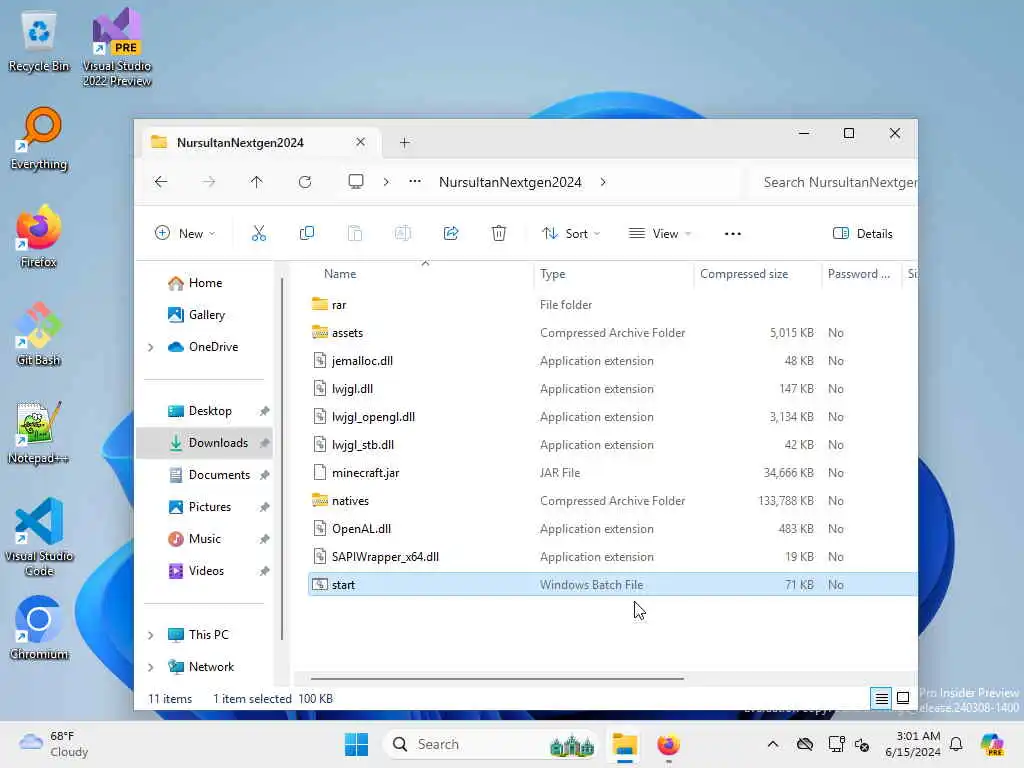Open the weather widget showing 68°F
Image resolution: width=1024 pixels, height=768 pixels.
[54, 744]
